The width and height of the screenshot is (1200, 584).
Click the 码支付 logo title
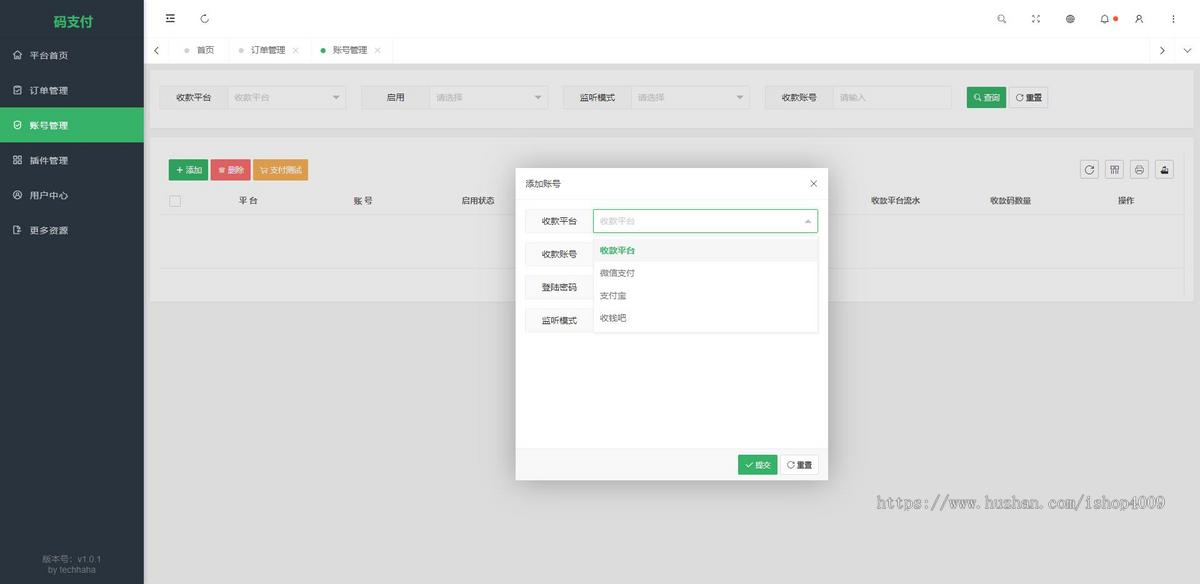pyautogui.click(x=73, y=21)
